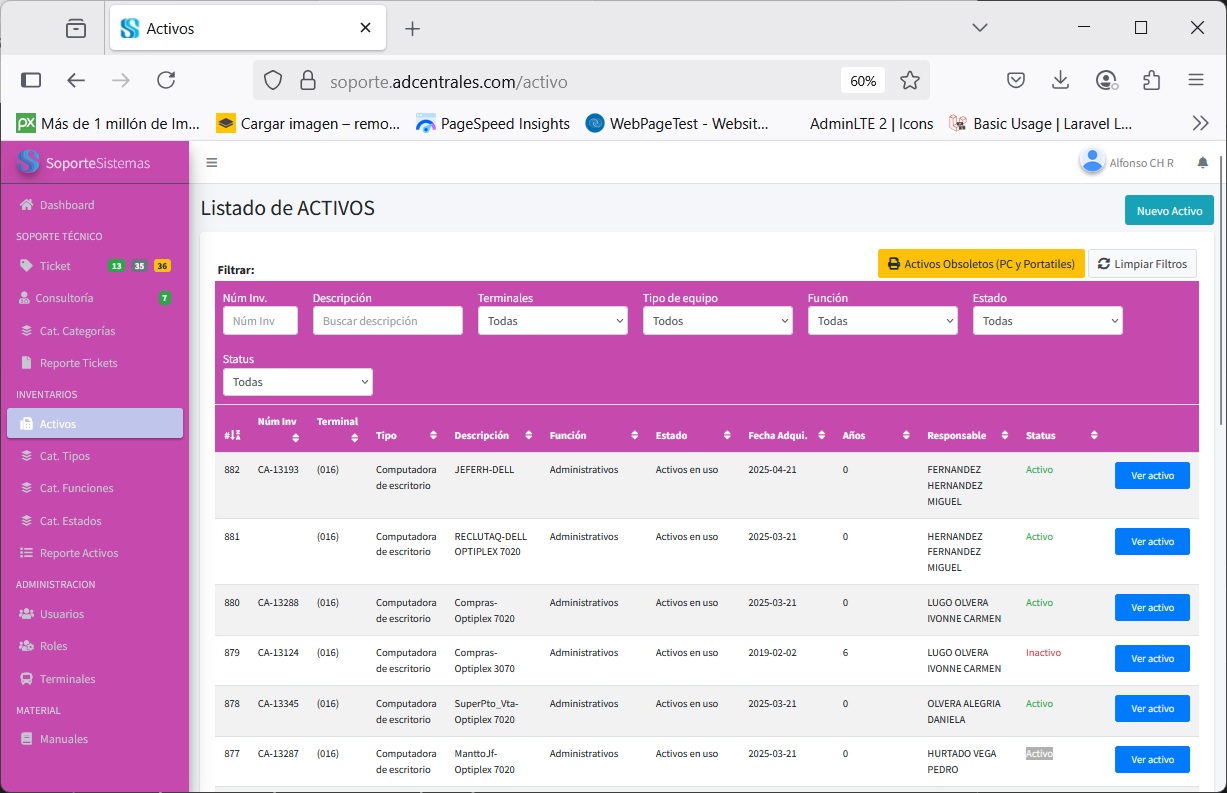
Task: Sort table by Núm Inv column
Action: [295, 438]
